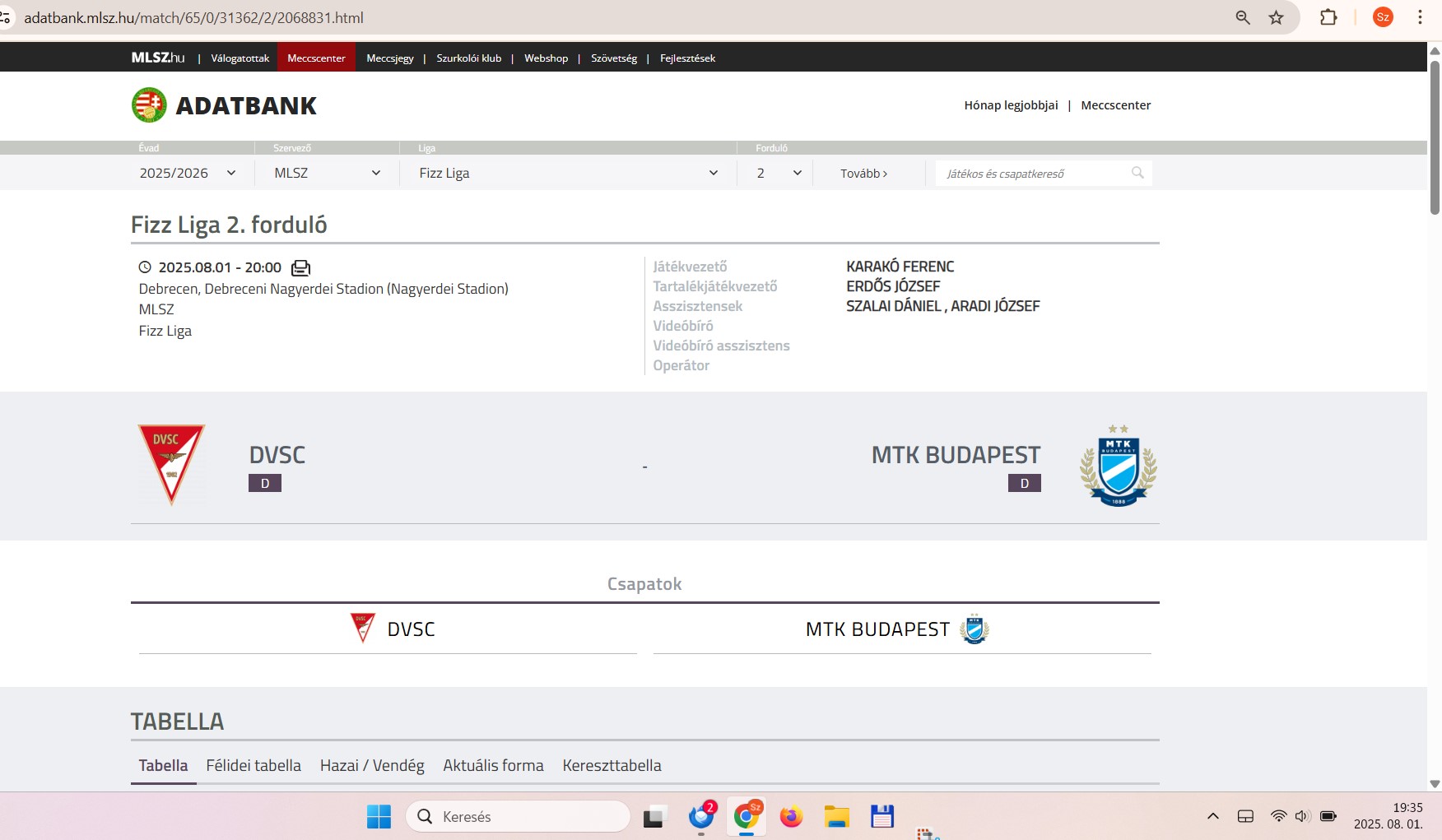Switch to the Kereszttabella tab

coord(612,765)
